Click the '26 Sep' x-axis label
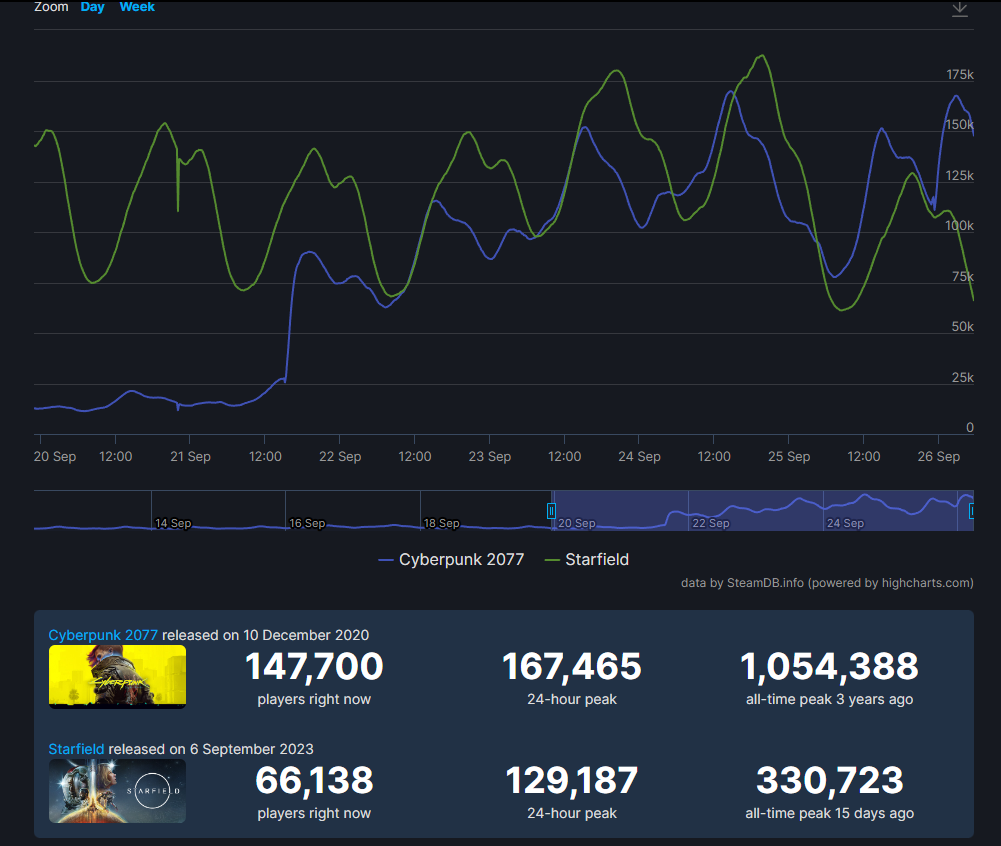Viewport: 1001px width, 846px height. click(x=938, y=457)
